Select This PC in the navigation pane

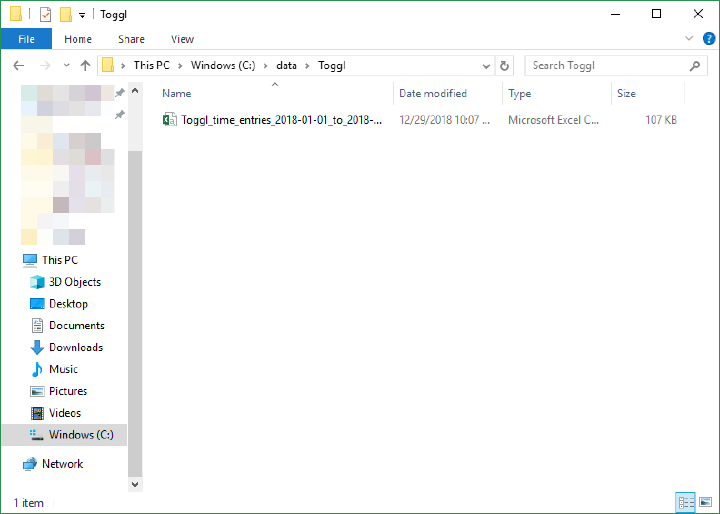point(60,260)
